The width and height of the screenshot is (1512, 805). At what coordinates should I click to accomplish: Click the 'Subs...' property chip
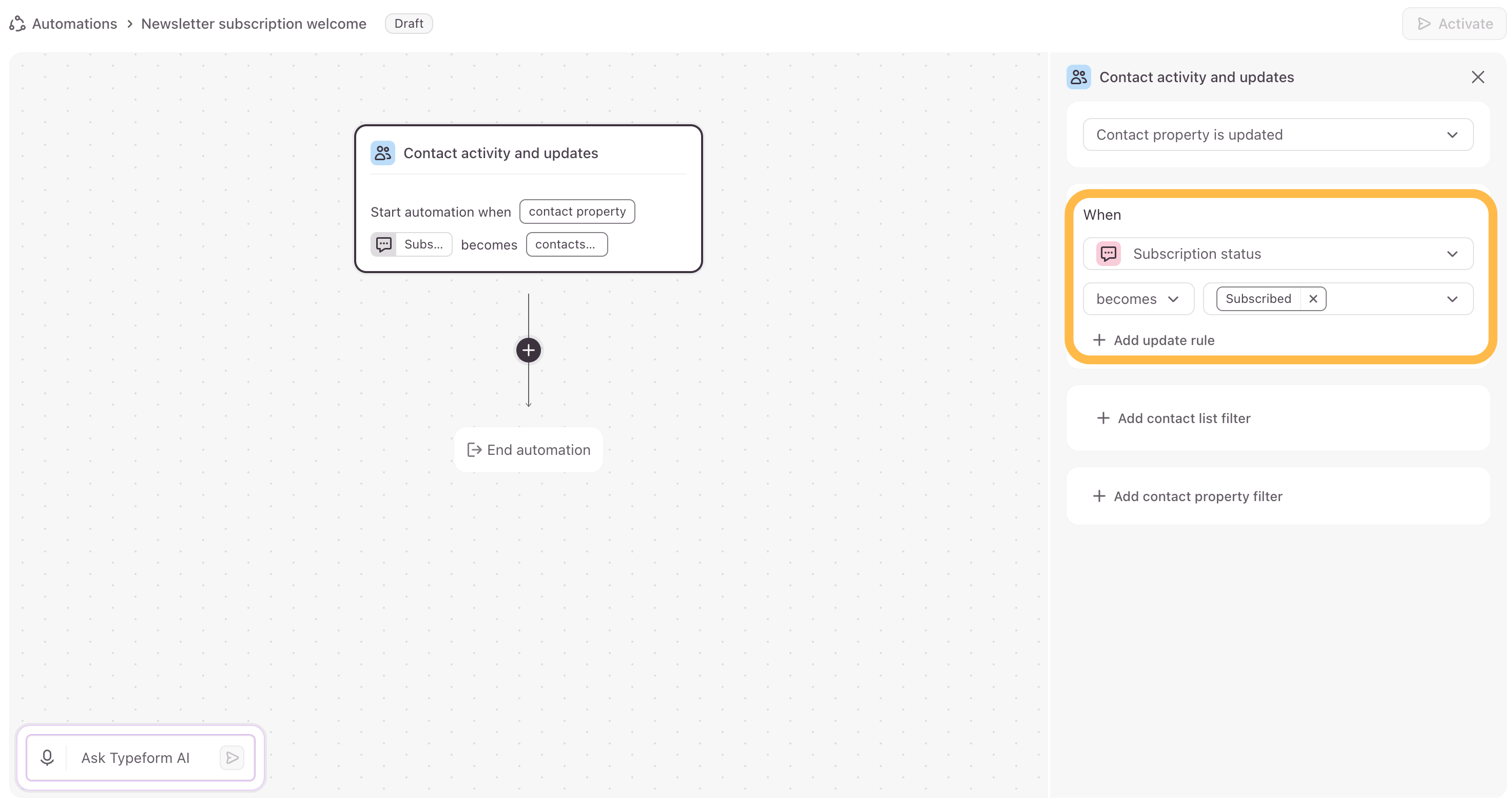tap(412, 244)
